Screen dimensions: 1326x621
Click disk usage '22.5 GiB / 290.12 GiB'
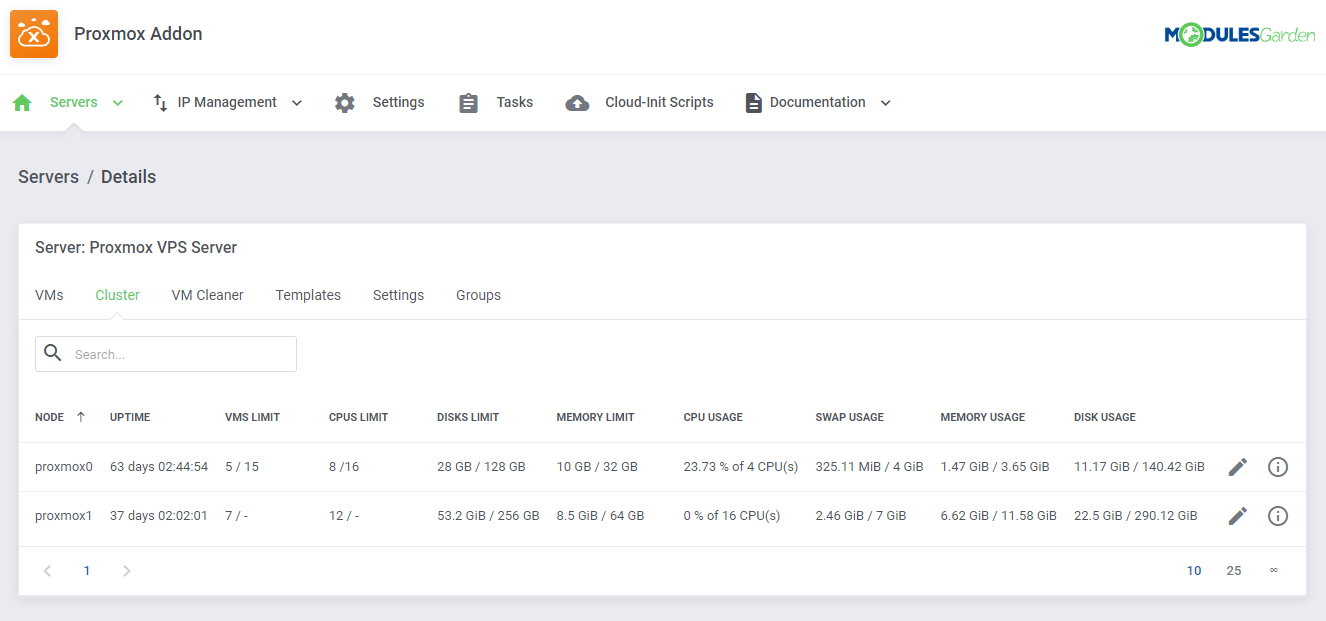pyautogui.click(x=1136, y=516)
